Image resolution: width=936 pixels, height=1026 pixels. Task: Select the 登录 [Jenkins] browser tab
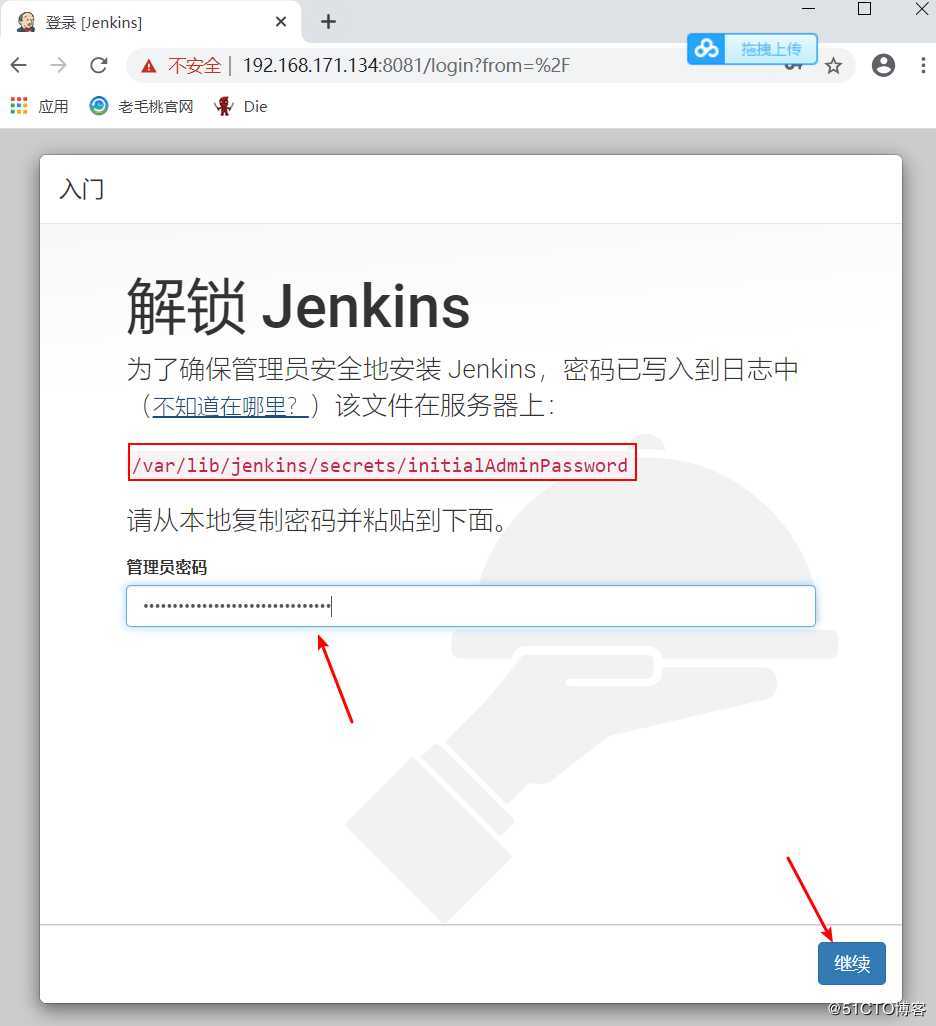[x=151, y=22]
